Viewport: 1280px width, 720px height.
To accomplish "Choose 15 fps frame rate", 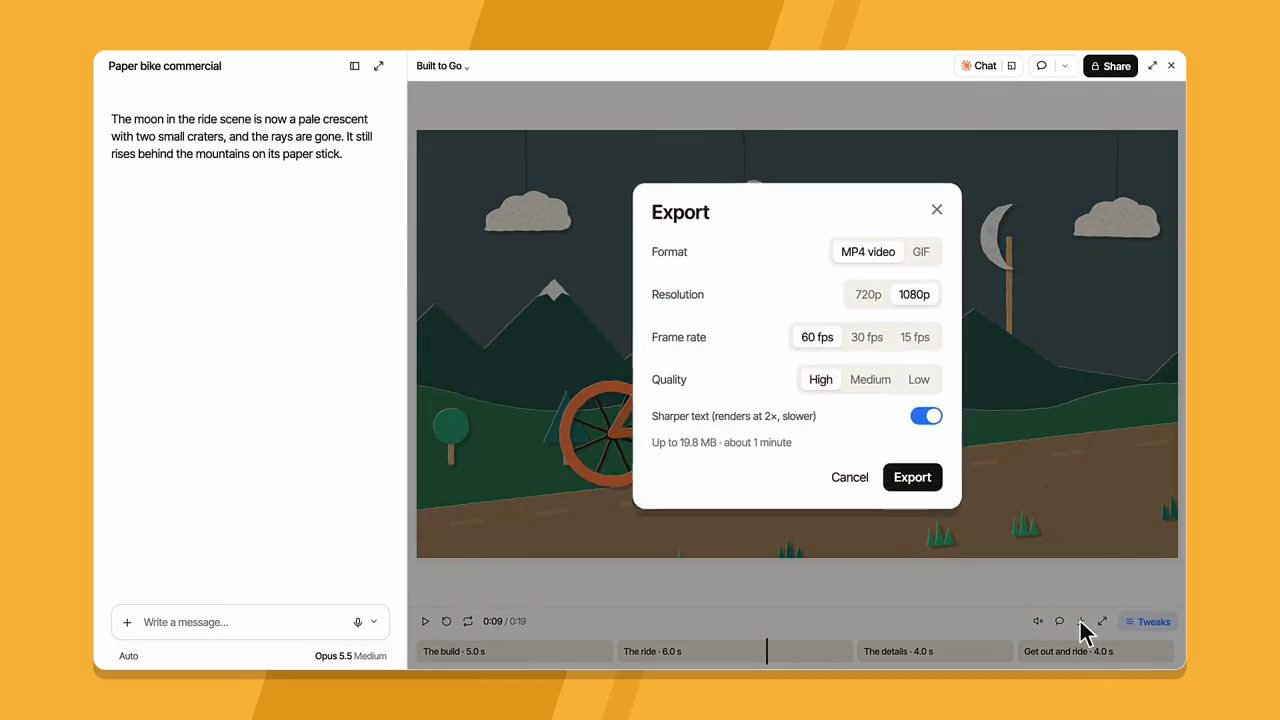I will pyautogui.click(x=915, y=337).
